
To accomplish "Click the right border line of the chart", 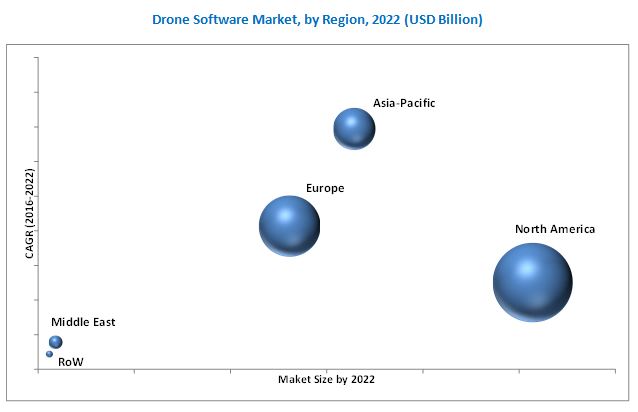I will pyautogui.click(x=628, y=200).
